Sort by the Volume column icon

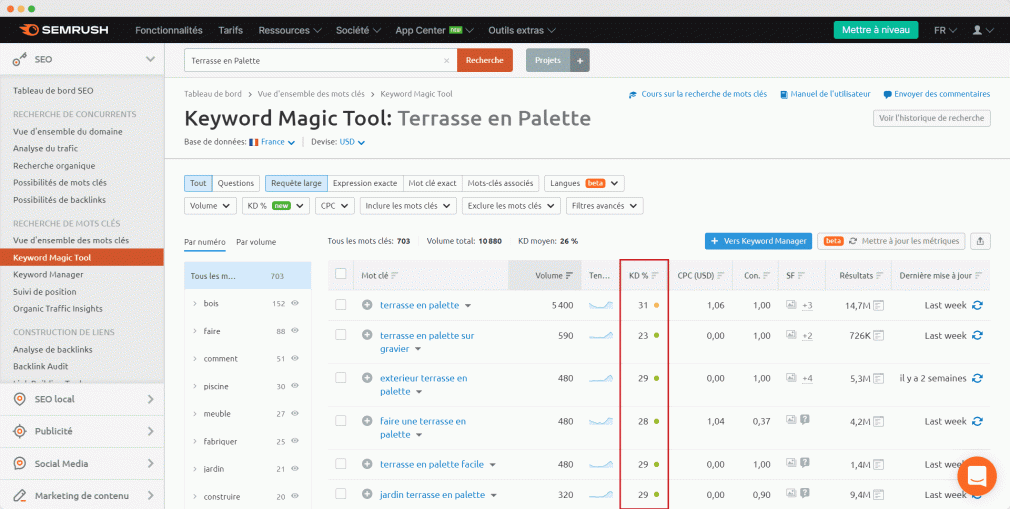coord(569,276)
